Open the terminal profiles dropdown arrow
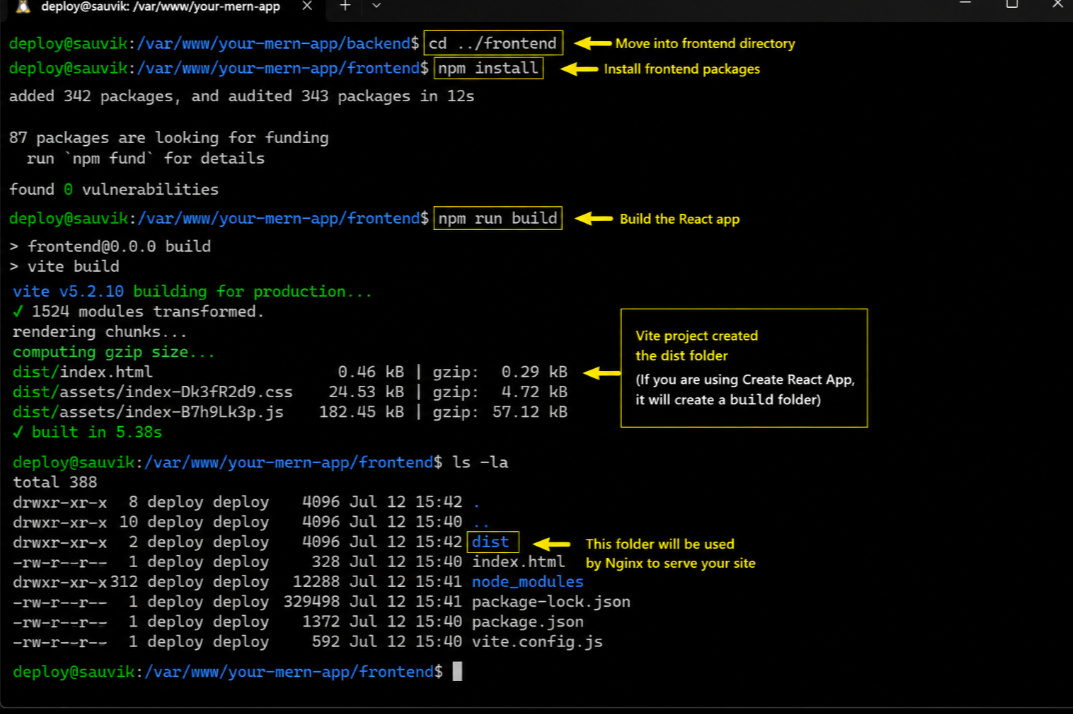The image size is (1073, 714). [376, 6]
